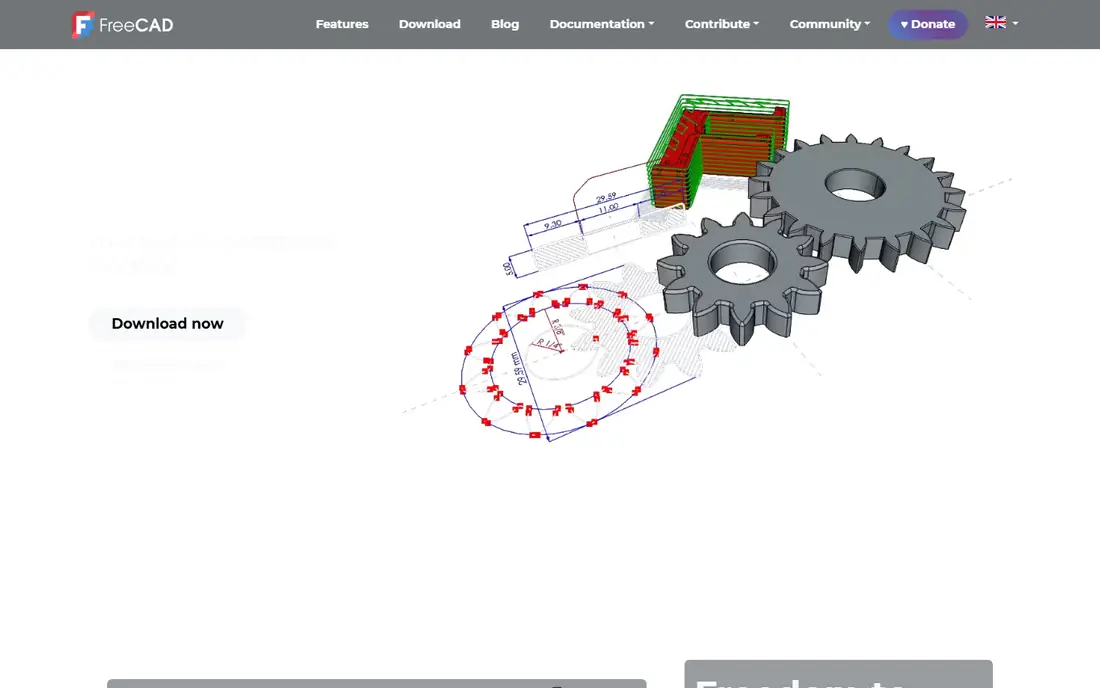Open the language selector with UK flag
Screen dimensions: 1100x688
pyautogui.click(x=1001, y=23)
